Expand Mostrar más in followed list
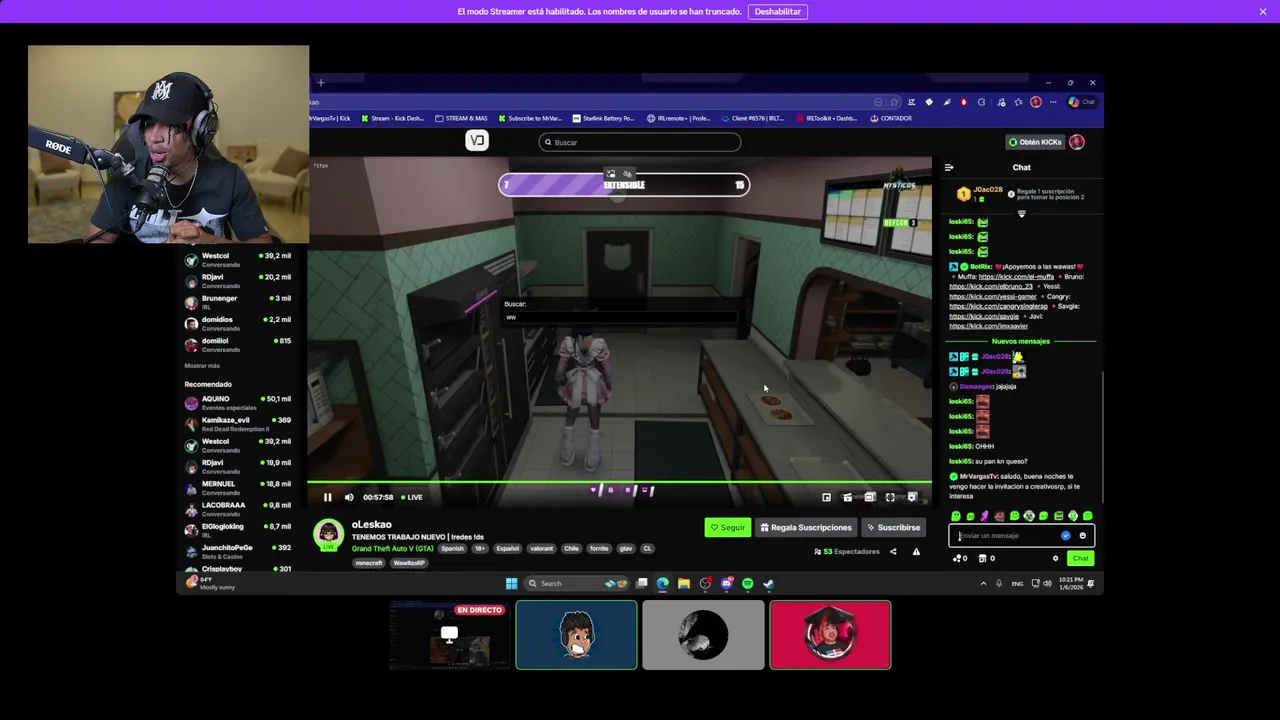The width and height of the screenshot is (1280, 720). tap(202, 366)
